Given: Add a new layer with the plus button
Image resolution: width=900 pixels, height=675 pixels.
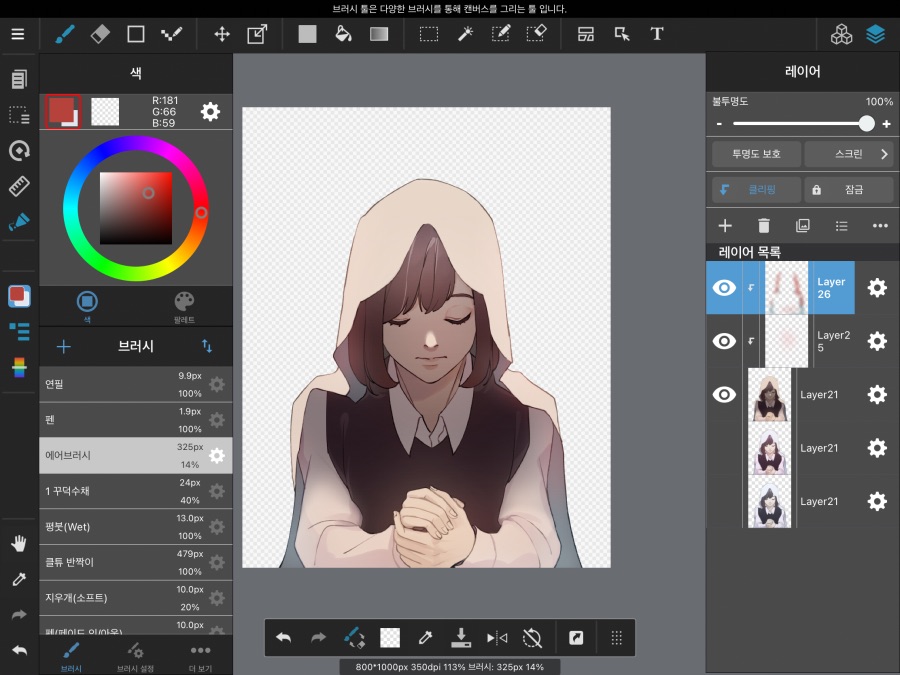Looking at the screenshot, I should pos(724,225).
